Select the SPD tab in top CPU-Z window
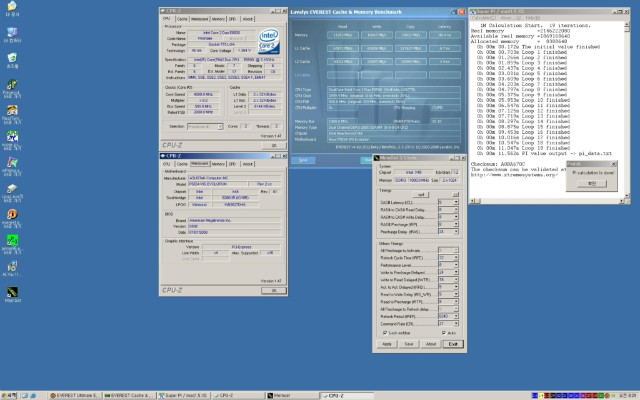The height and width of the screenshot is (400, 640). pyautogui.click(x=232, y=19)
